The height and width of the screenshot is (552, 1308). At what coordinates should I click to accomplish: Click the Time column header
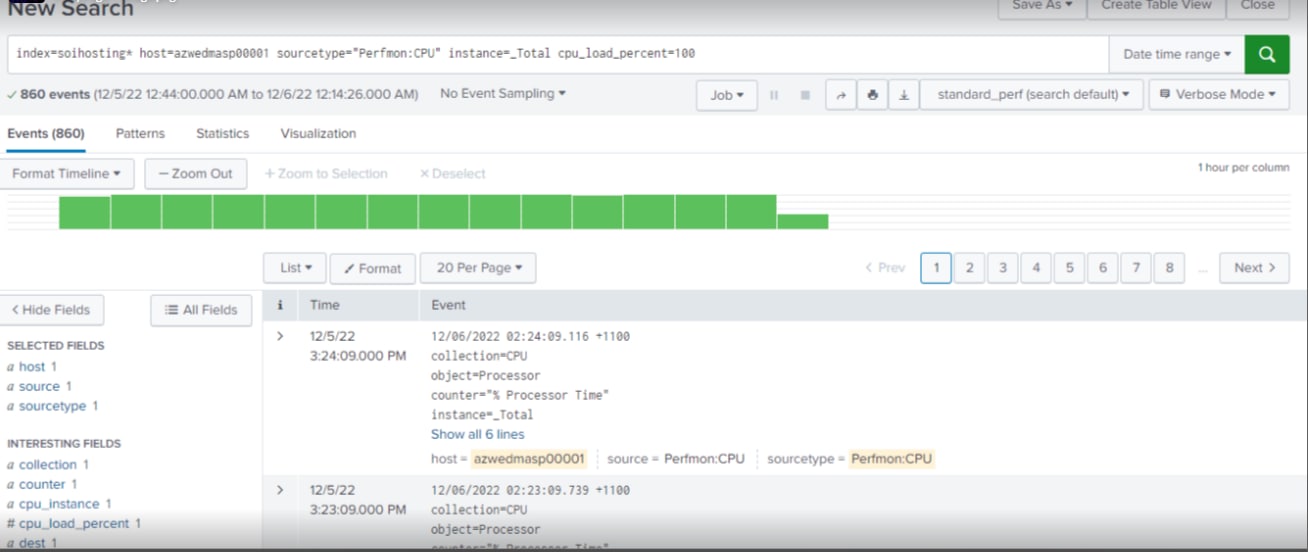(x=325, y=305)
